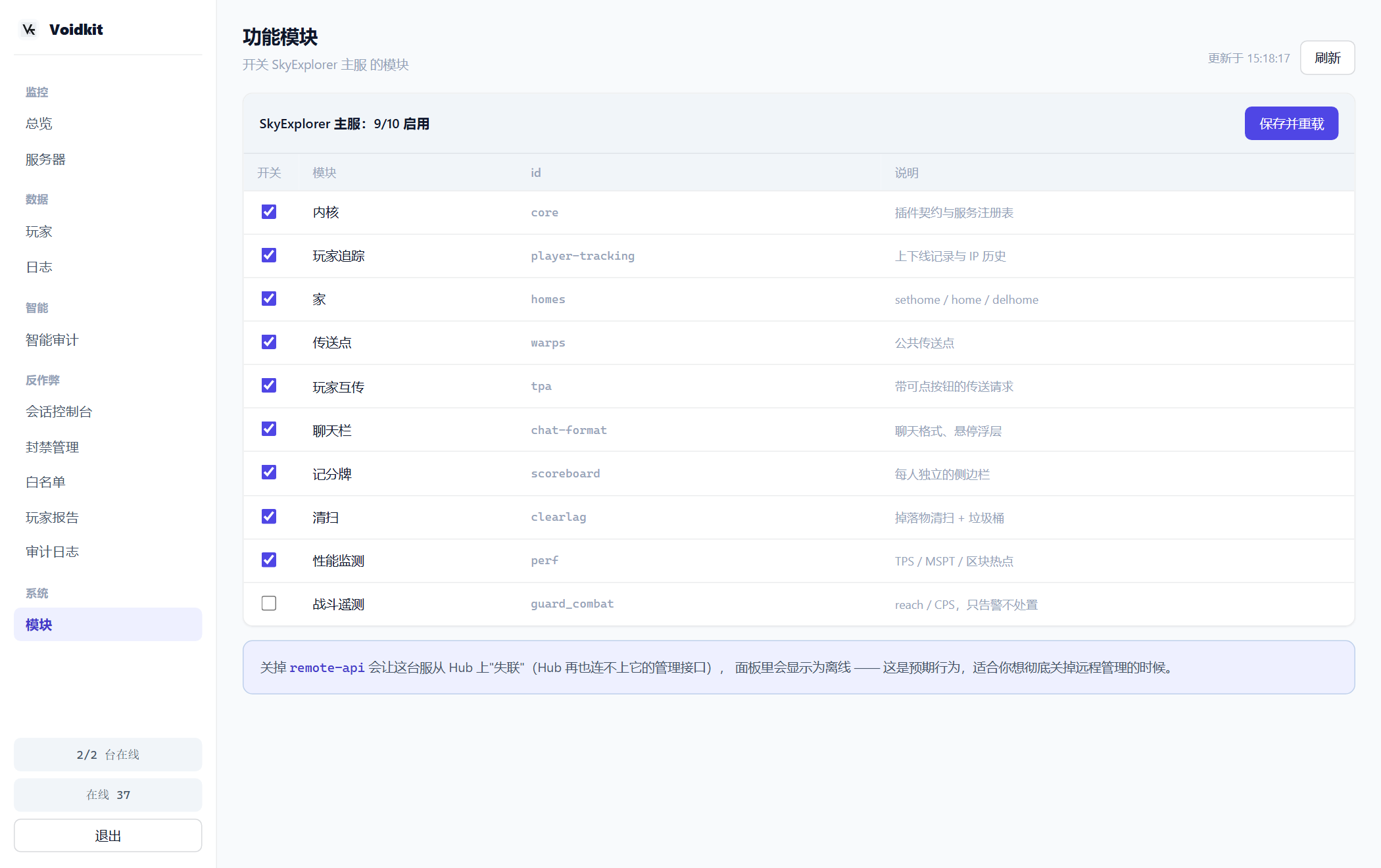
Task: Click the guard_combat id text
Action: click(x=572, y=604)
